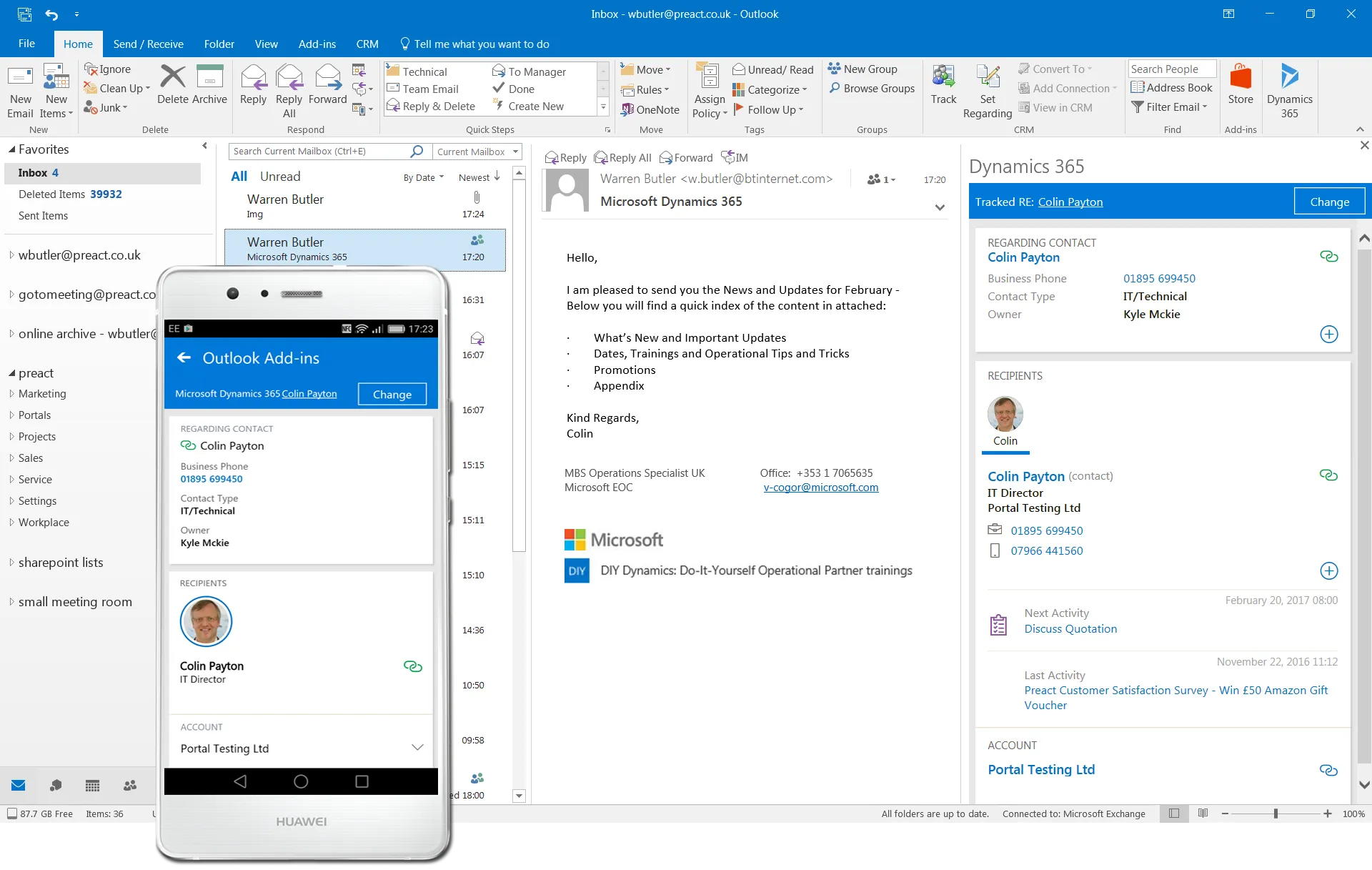Image resolution: width=1372 pixels, height=870 pixels.
Task: Click Browse Groups
Action: 871,88
